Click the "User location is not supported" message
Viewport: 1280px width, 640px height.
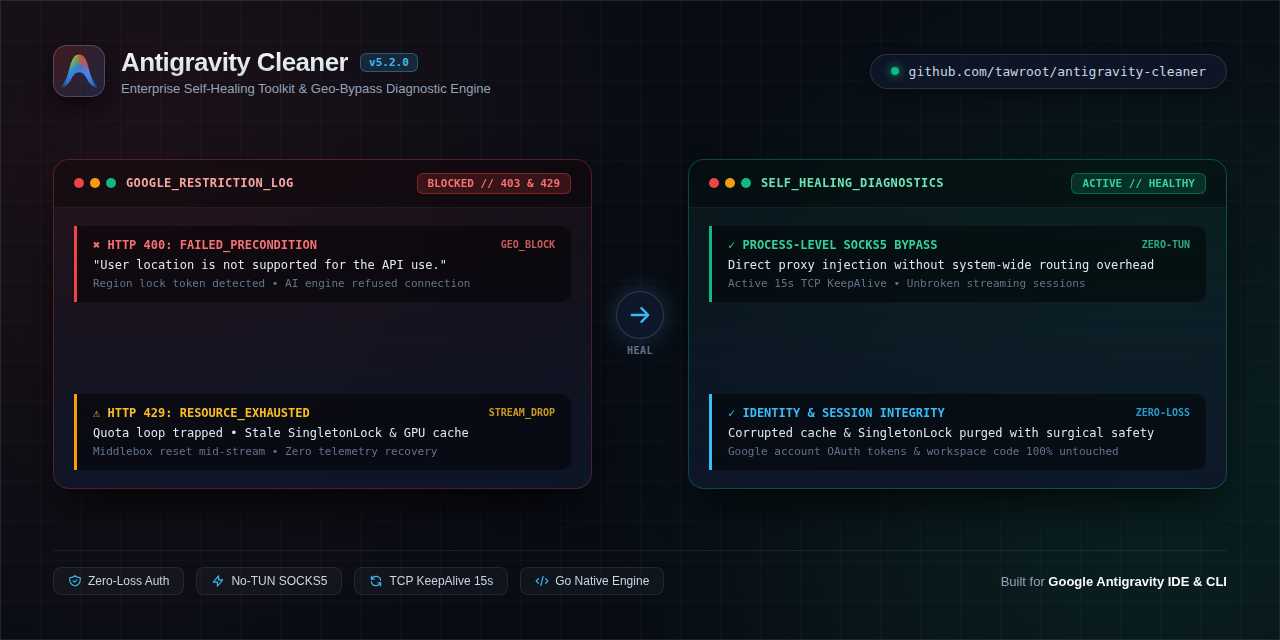click(270, 265)
